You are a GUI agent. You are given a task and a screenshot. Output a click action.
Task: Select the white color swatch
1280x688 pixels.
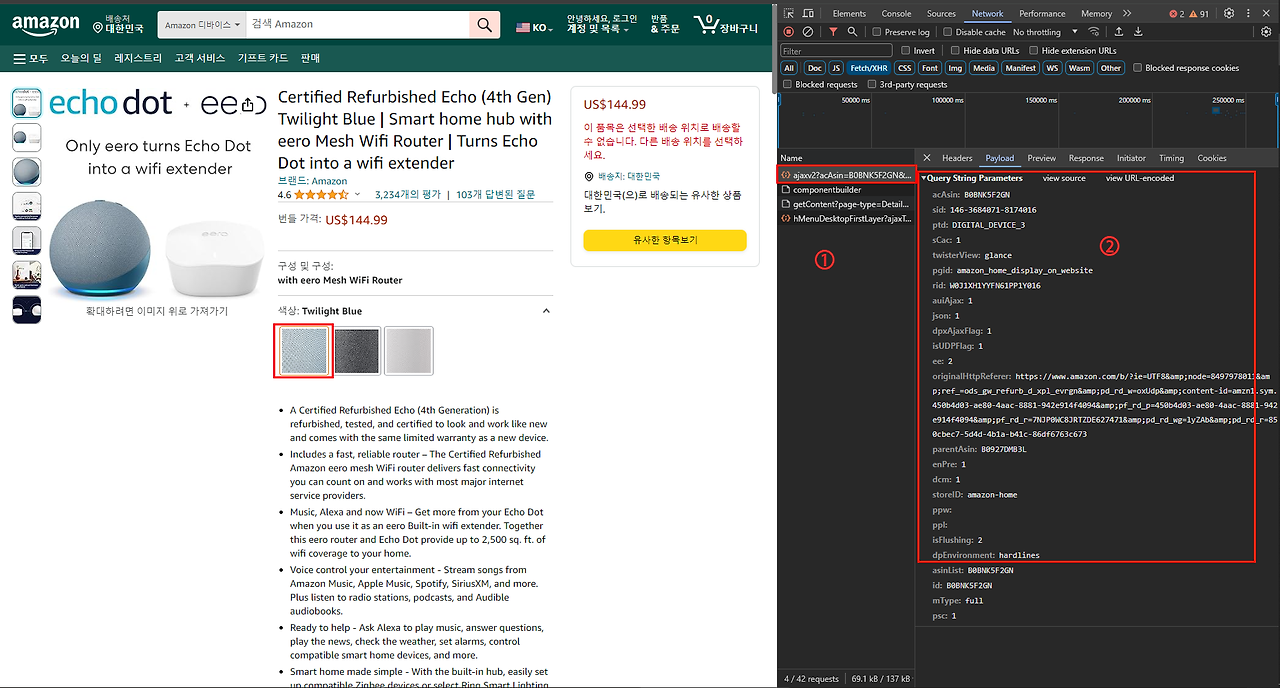(x=408, y=351)
